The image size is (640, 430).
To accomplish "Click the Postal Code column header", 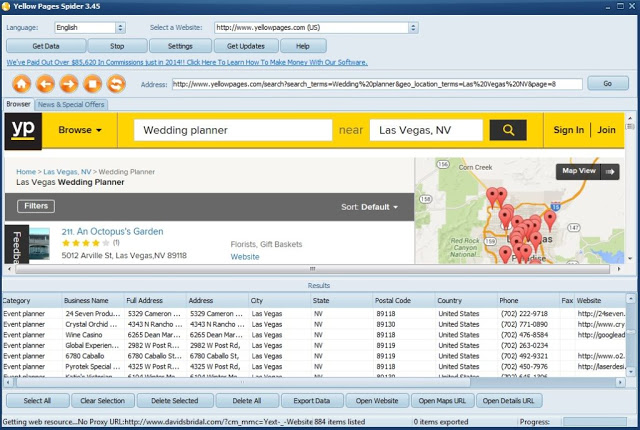I will 404,301.
